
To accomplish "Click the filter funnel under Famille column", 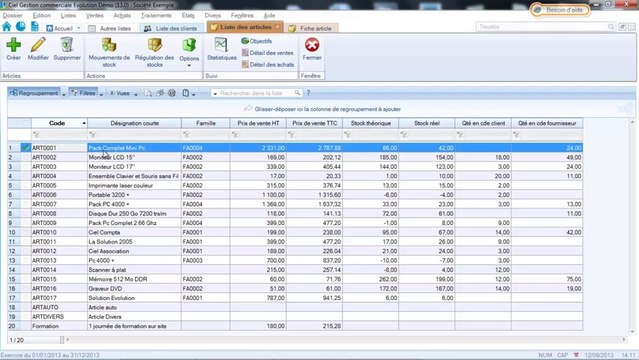I will (x=186, y=135).
